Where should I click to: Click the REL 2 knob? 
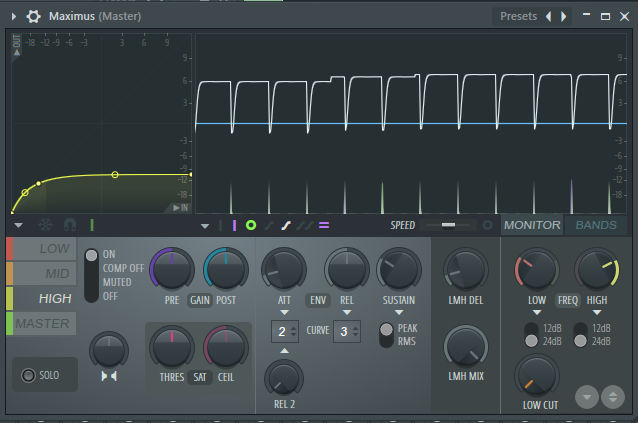284,378
